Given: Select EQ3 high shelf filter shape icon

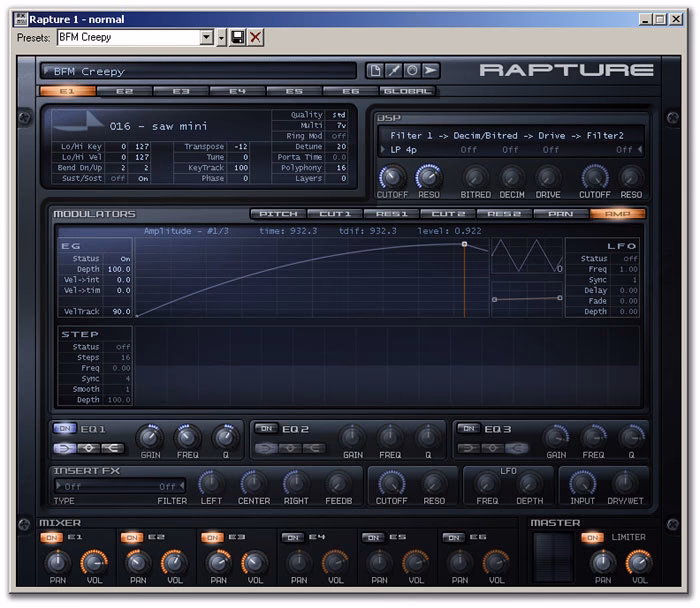Looking at the screenshot, I should point(516,448).
